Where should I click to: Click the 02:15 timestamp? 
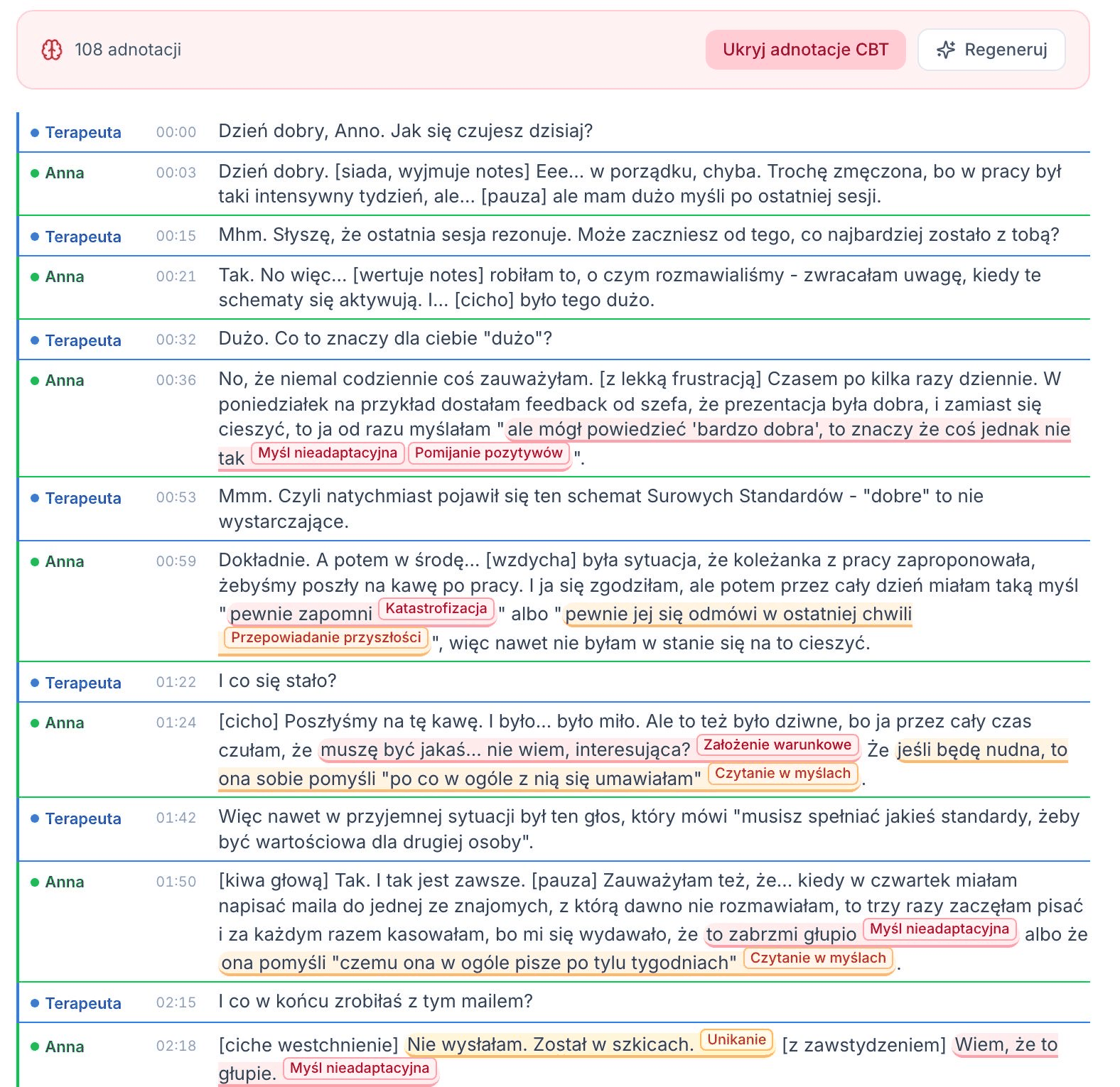point(176,1002)
